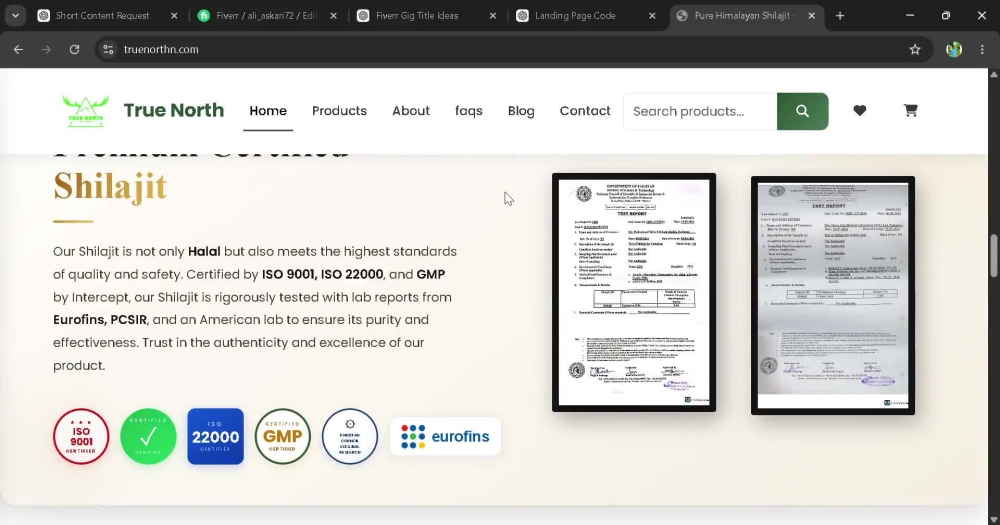Image resolution: width=1000 pixels, height=525 pixels.
Task: Open the Products menu item
Action: pyautogui.click(x=339, y=111)
